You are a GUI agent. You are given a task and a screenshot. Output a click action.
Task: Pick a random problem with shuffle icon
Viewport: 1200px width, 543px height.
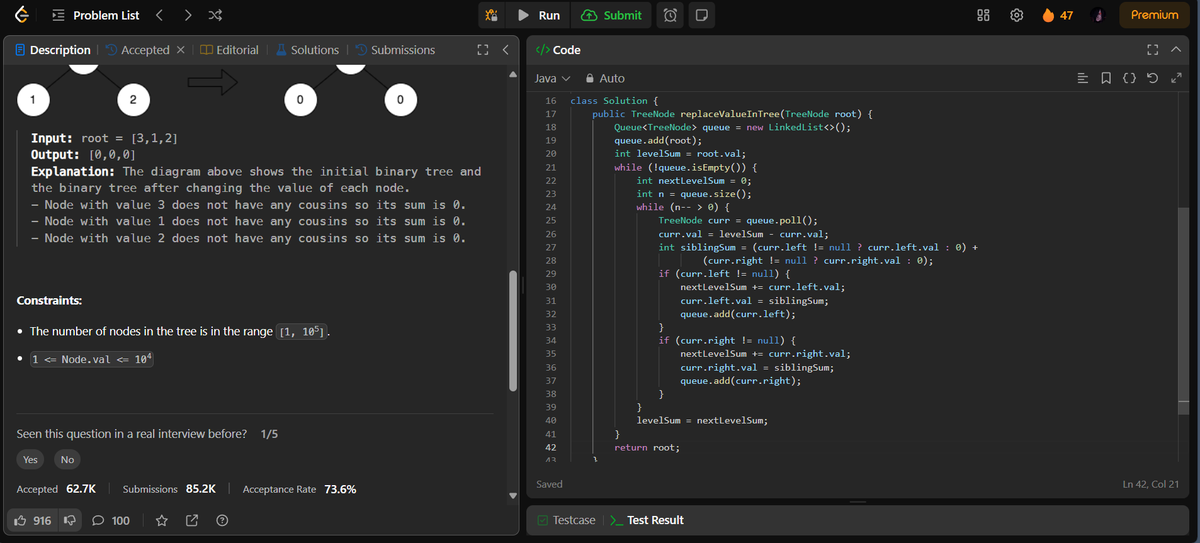click(x=216, y=15)
